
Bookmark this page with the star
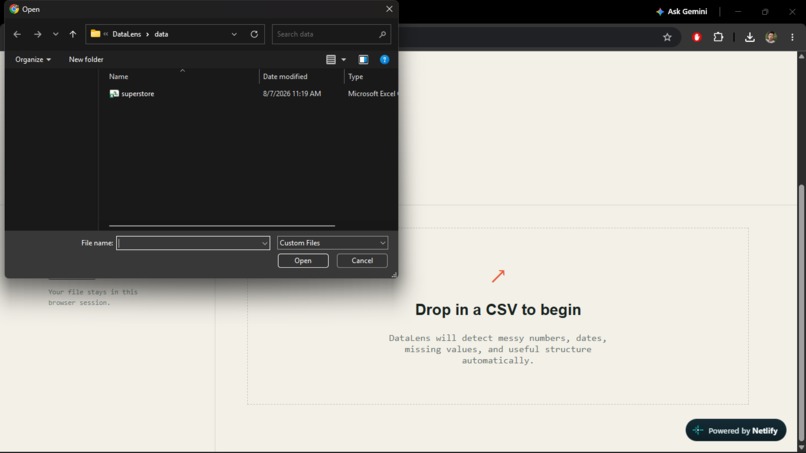pos(667,37)
